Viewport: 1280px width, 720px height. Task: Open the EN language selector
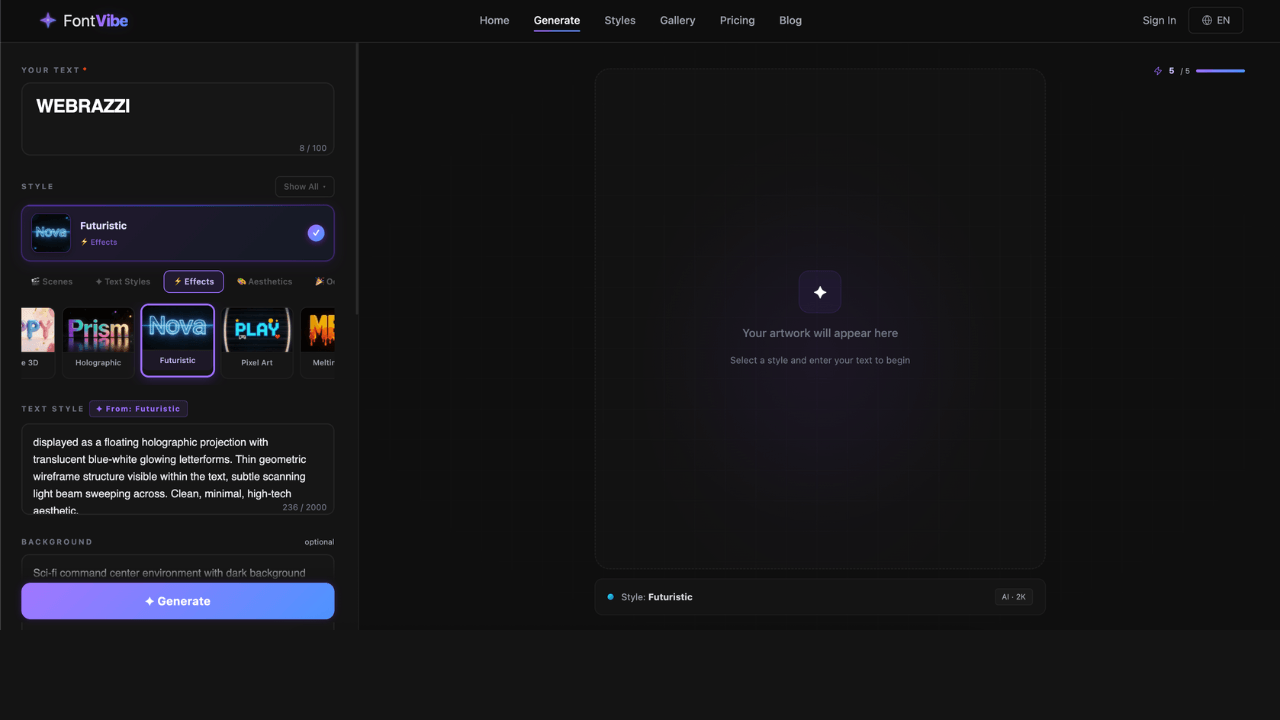(1216, 20)
